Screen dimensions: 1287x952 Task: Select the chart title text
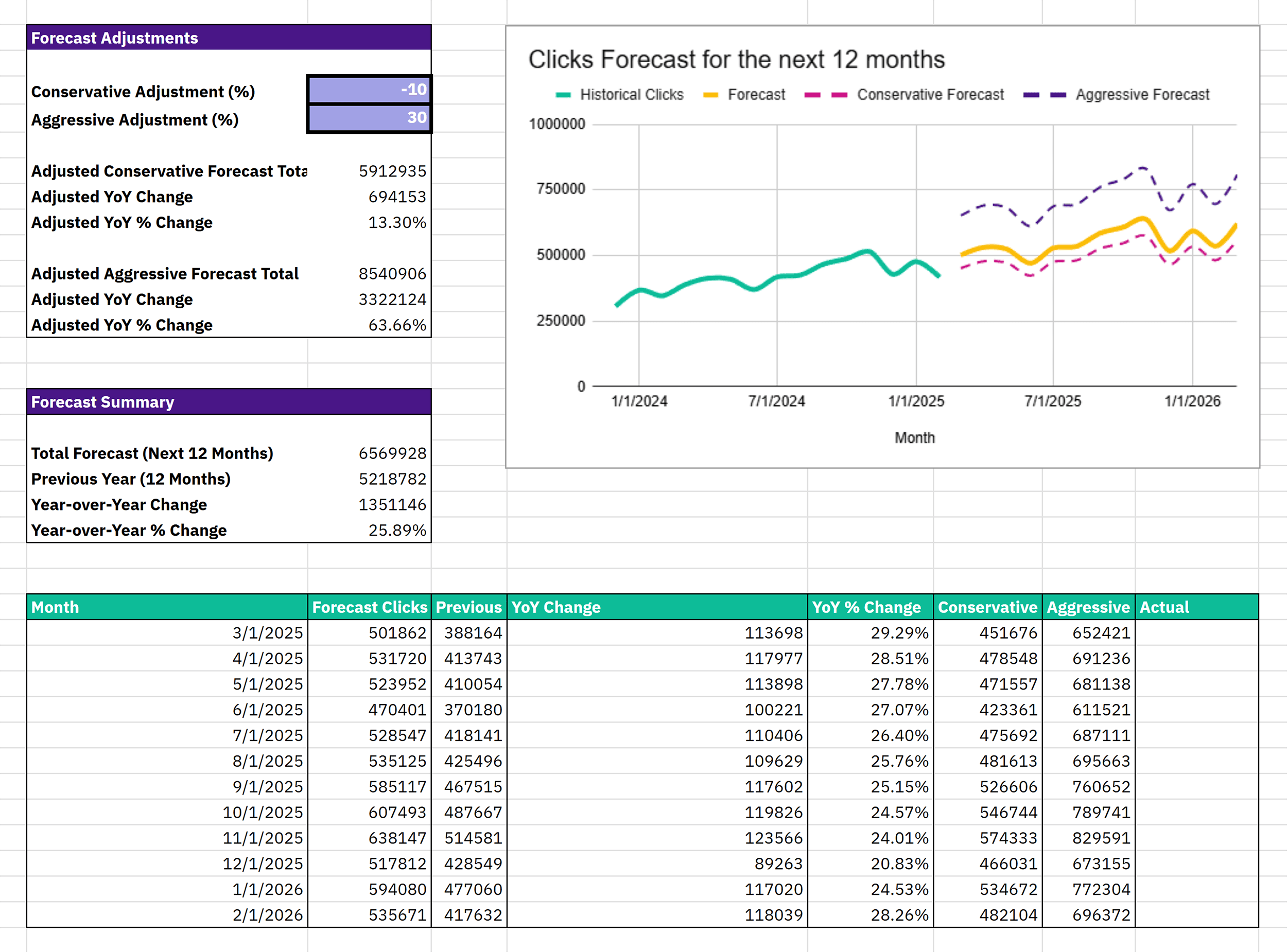(737, 58)
